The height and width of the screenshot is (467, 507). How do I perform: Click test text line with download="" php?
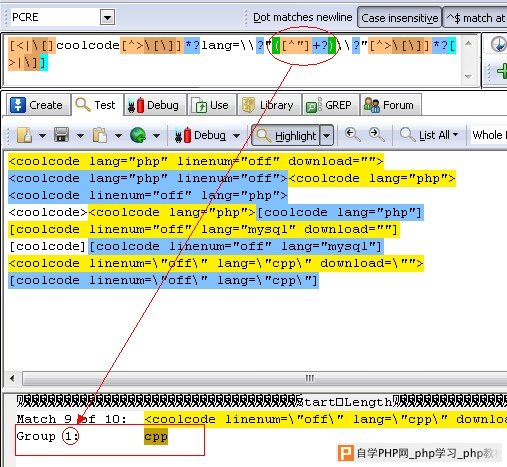point(196,161)
